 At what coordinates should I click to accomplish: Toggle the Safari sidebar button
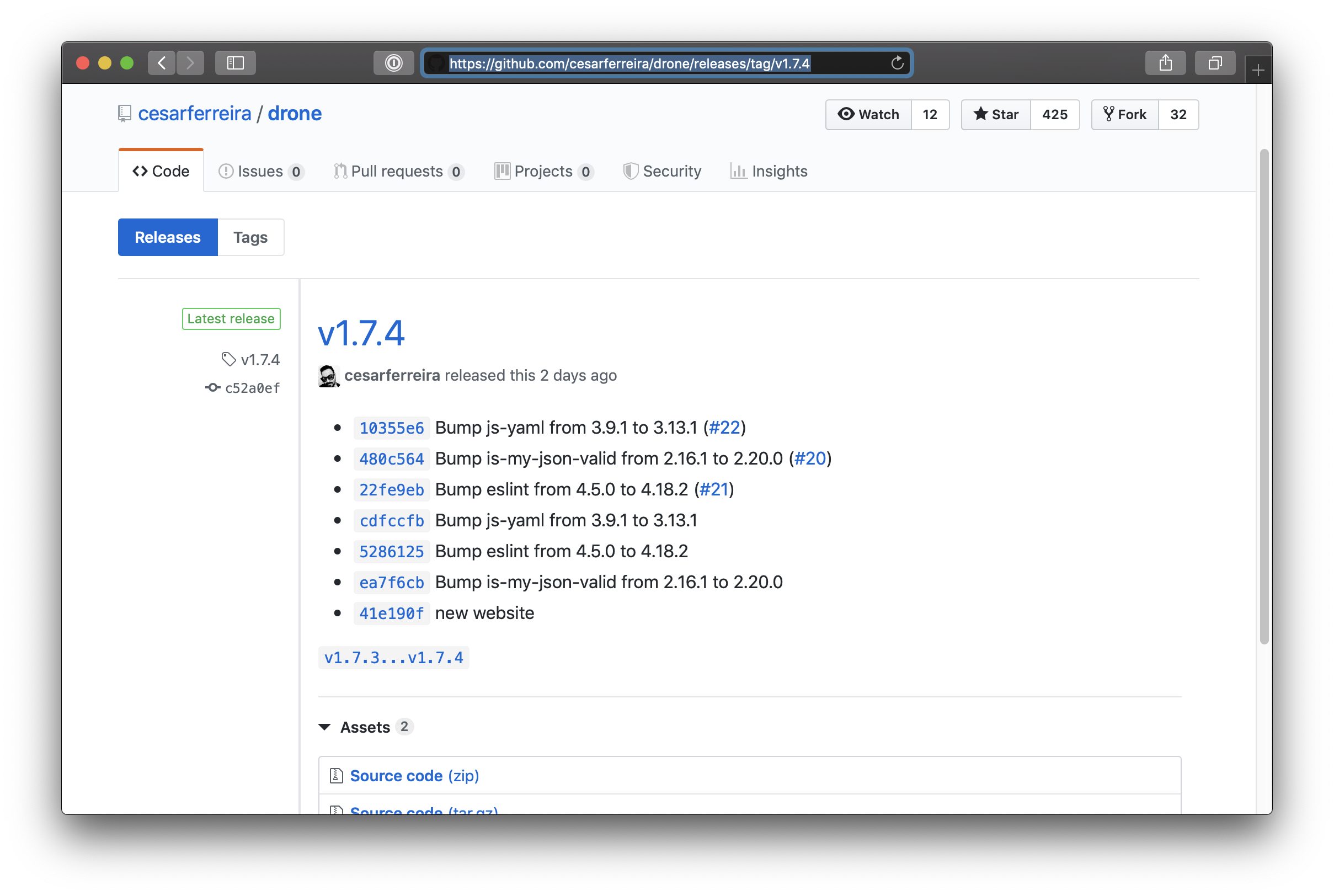236,63
